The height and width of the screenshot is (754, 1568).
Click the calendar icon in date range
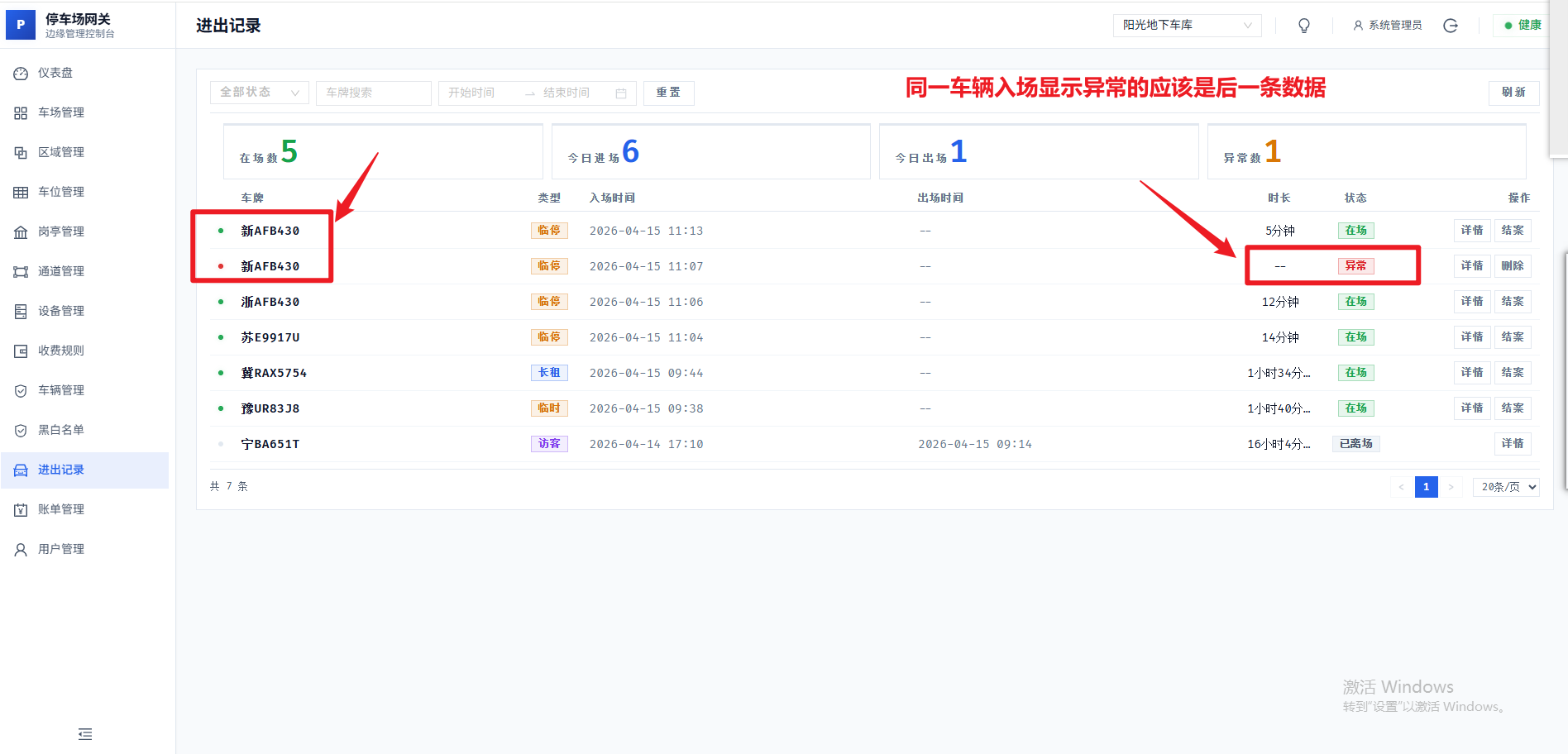pyautogui.click(x=621, y=93)
